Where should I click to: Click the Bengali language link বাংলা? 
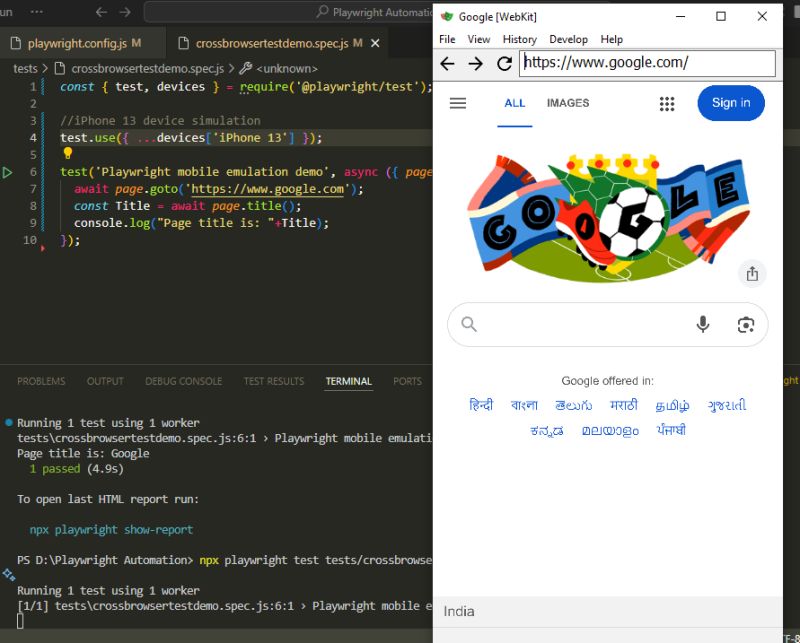point(524,405)
